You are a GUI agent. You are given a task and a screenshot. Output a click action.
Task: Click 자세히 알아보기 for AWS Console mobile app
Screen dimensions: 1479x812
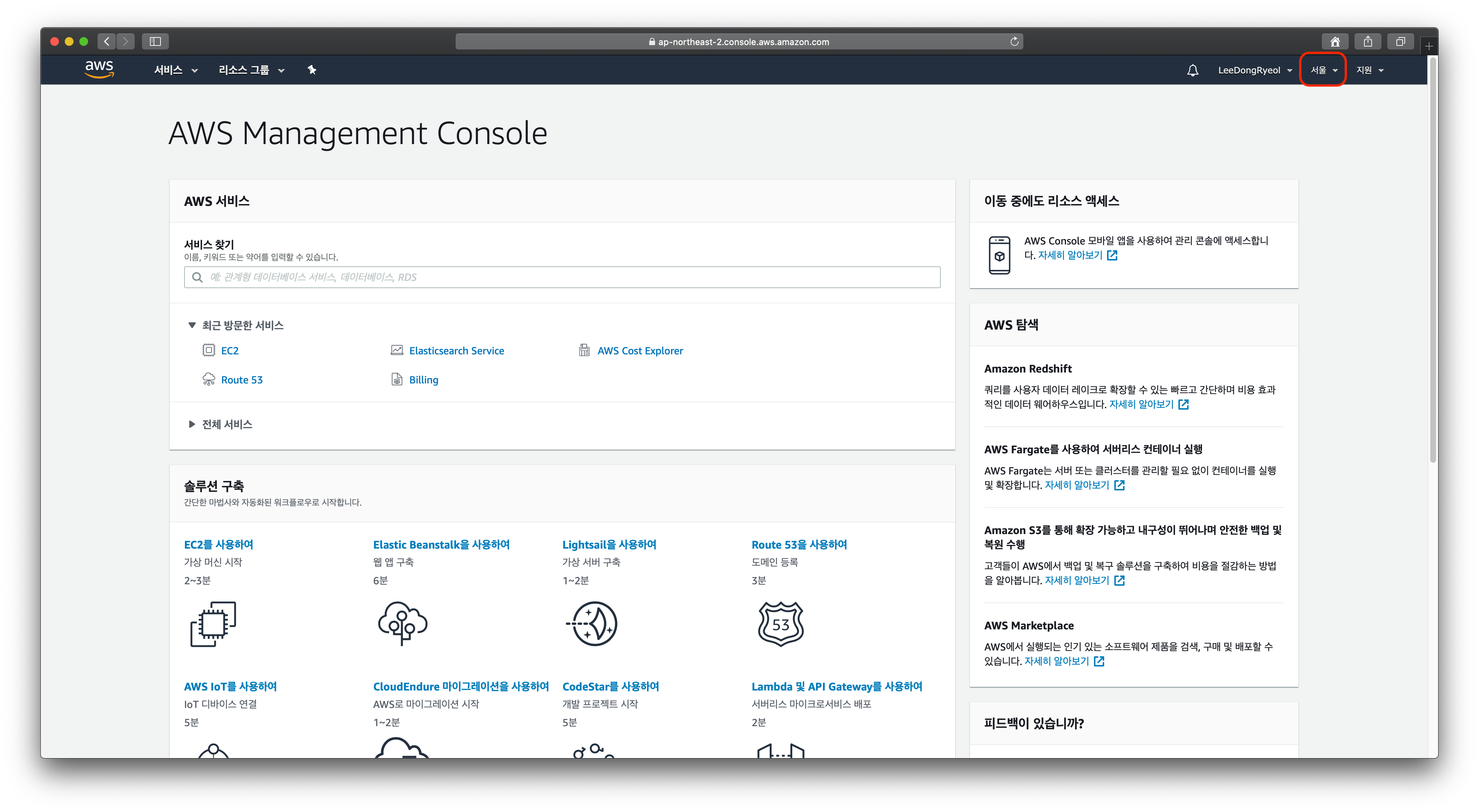click(1070, 255)
